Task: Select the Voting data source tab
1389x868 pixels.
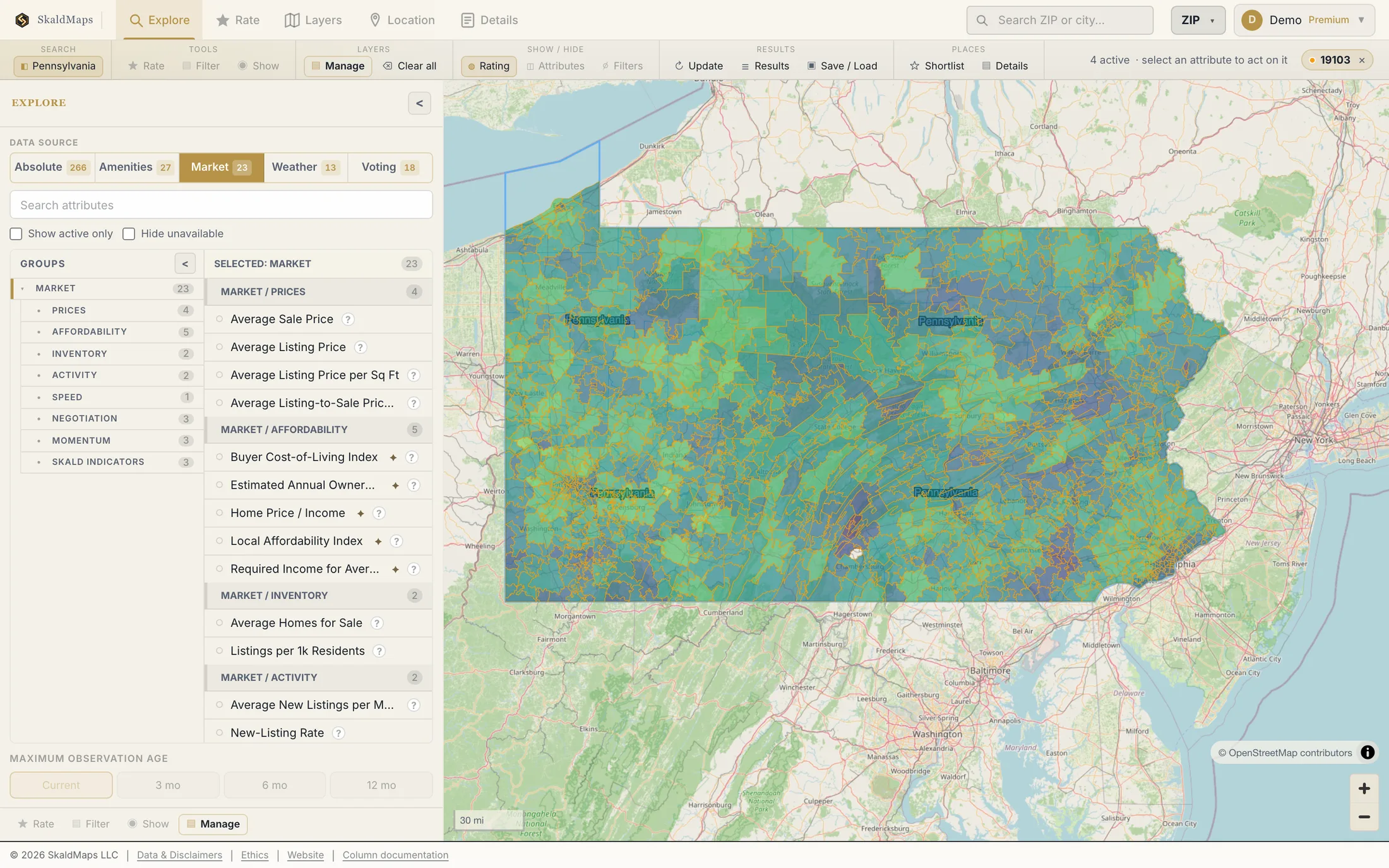Action: coord(390,167)
